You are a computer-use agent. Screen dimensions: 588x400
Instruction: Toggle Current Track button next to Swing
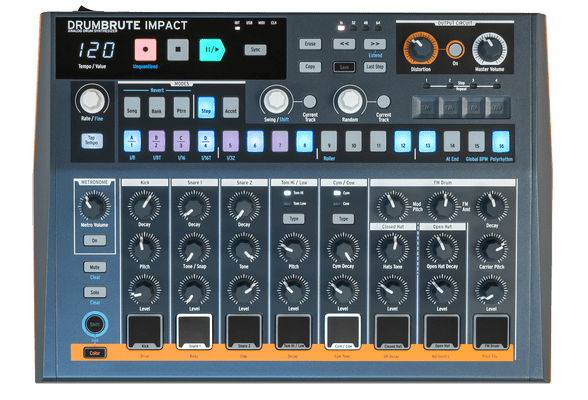(x=309, y=101)
